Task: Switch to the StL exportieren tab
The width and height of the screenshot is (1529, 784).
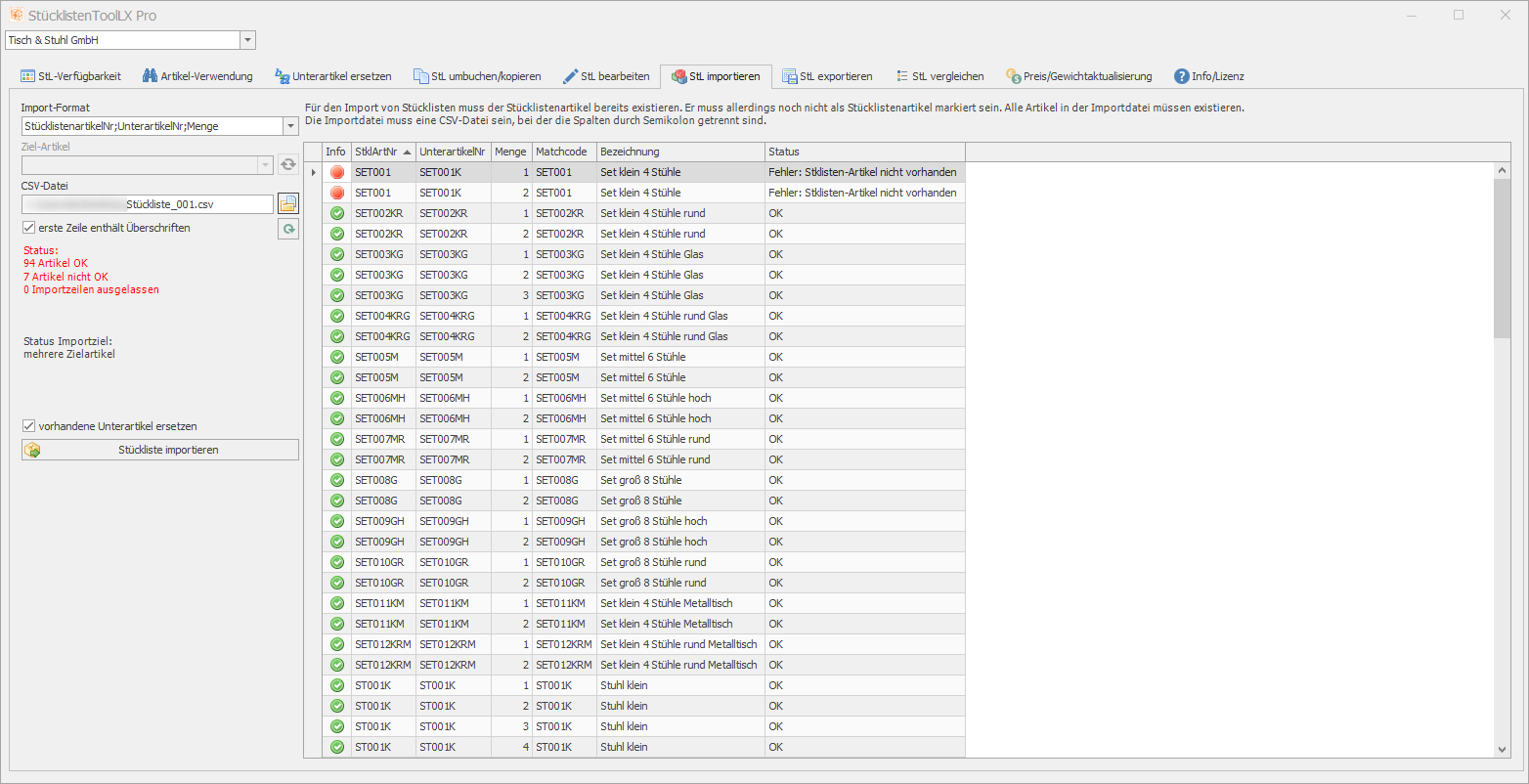Action: coord(827,76)
